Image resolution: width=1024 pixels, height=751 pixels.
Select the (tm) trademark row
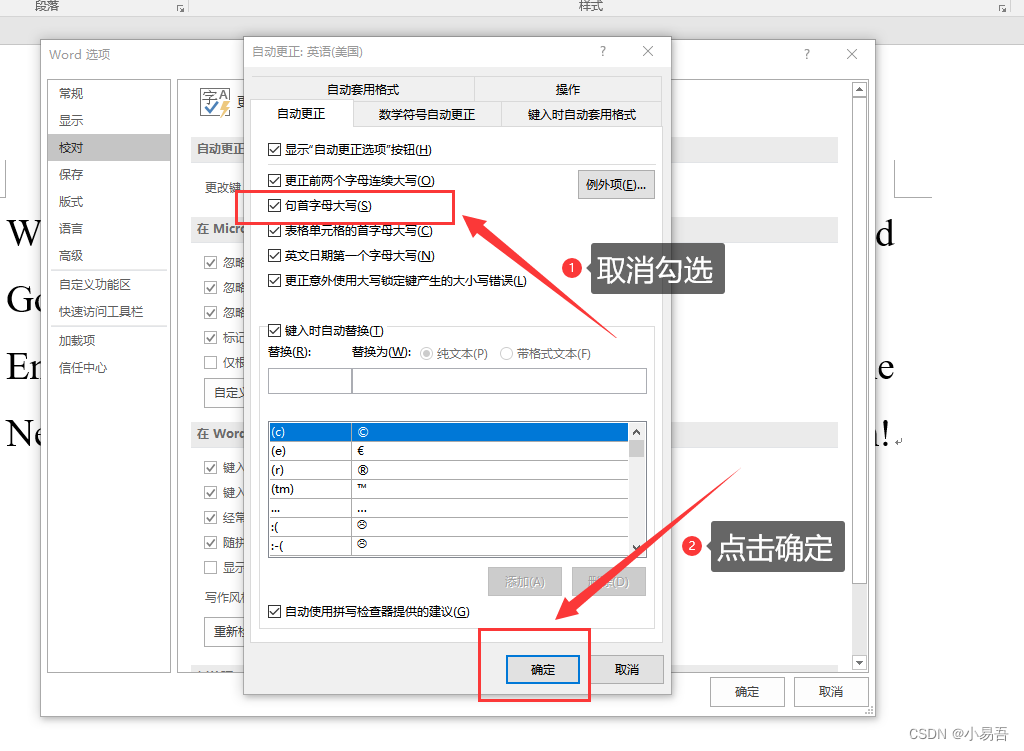click(449, 489)
